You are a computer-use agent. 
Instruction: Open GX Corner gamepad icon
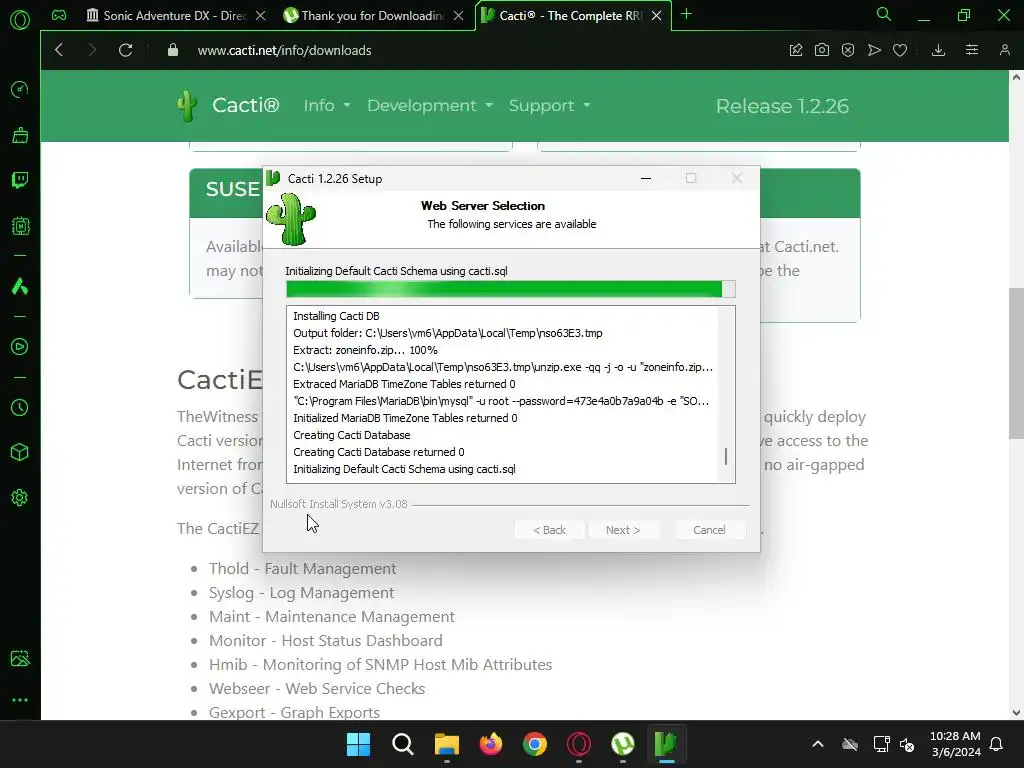click(x=59, y=15)
